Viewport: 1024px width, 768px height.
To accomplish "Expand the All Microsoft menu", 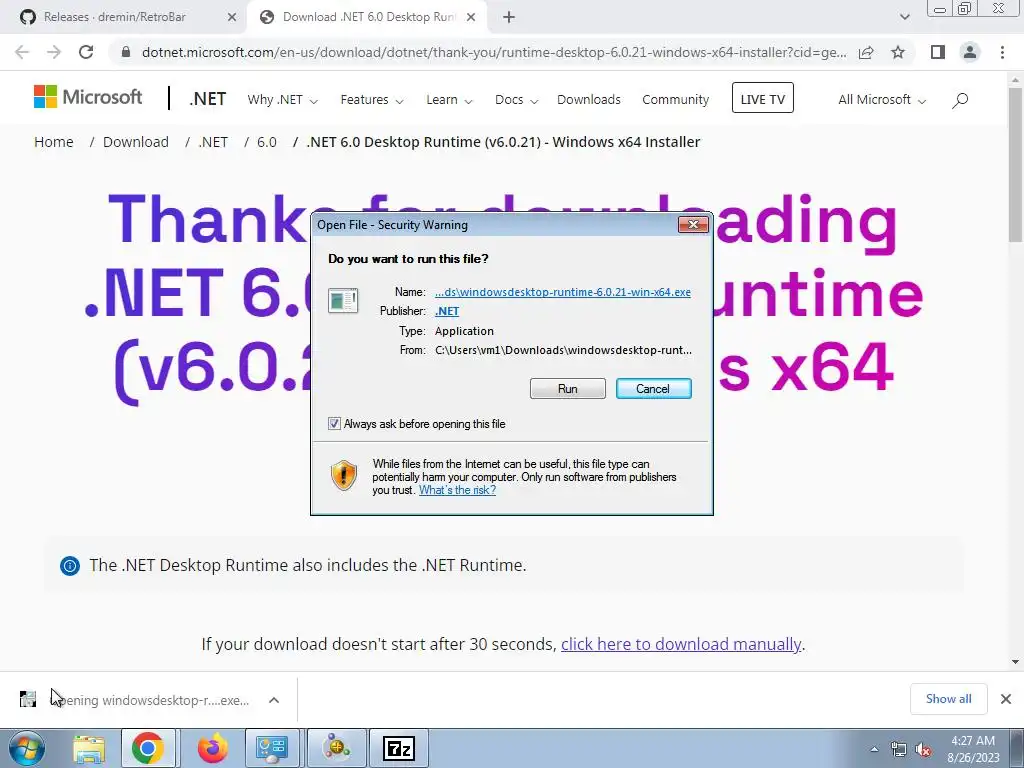I will click(882, 100).
